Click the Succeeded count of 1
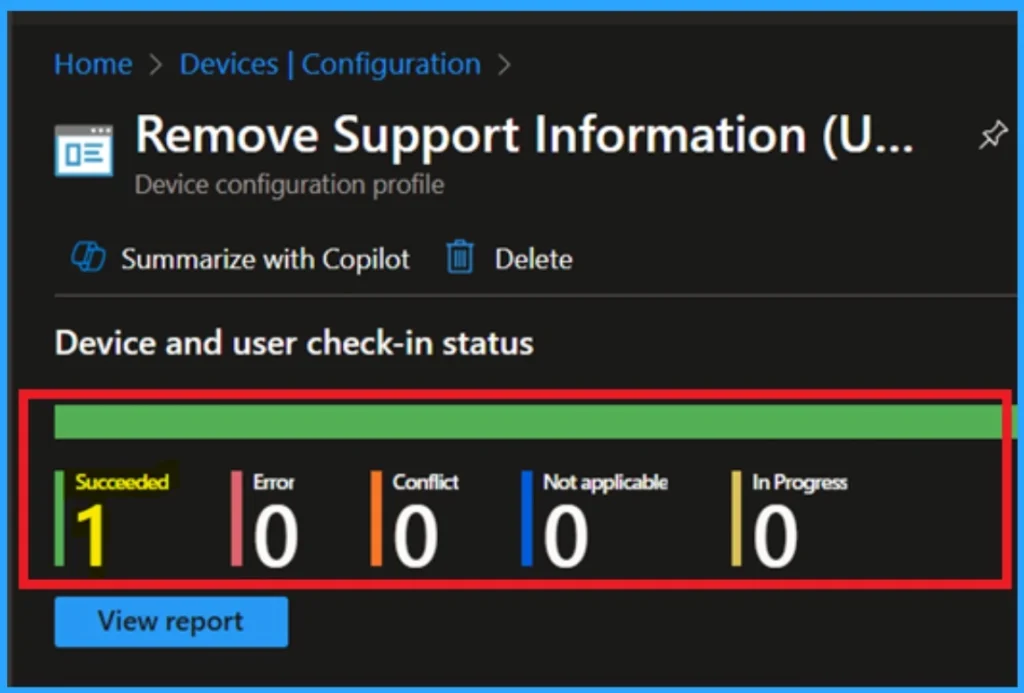The image size is (1024, 693). click(92, 531)
